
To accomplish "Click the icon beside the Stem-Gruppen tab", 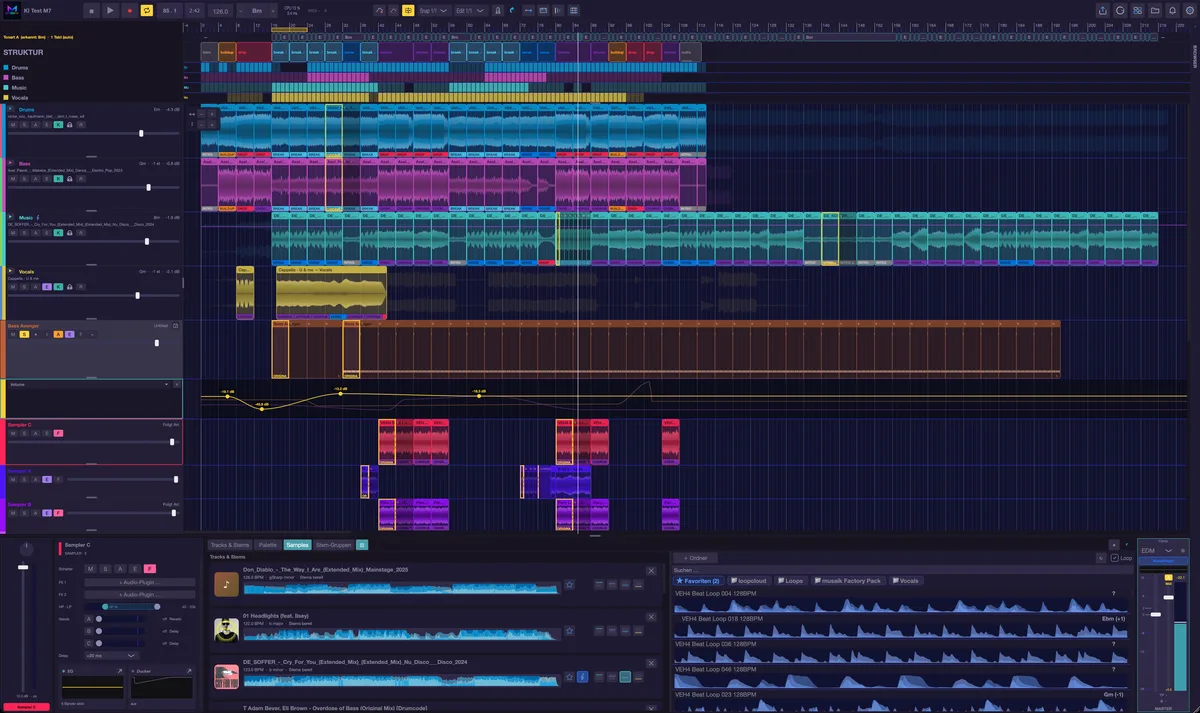I will (x=362, y=545).
